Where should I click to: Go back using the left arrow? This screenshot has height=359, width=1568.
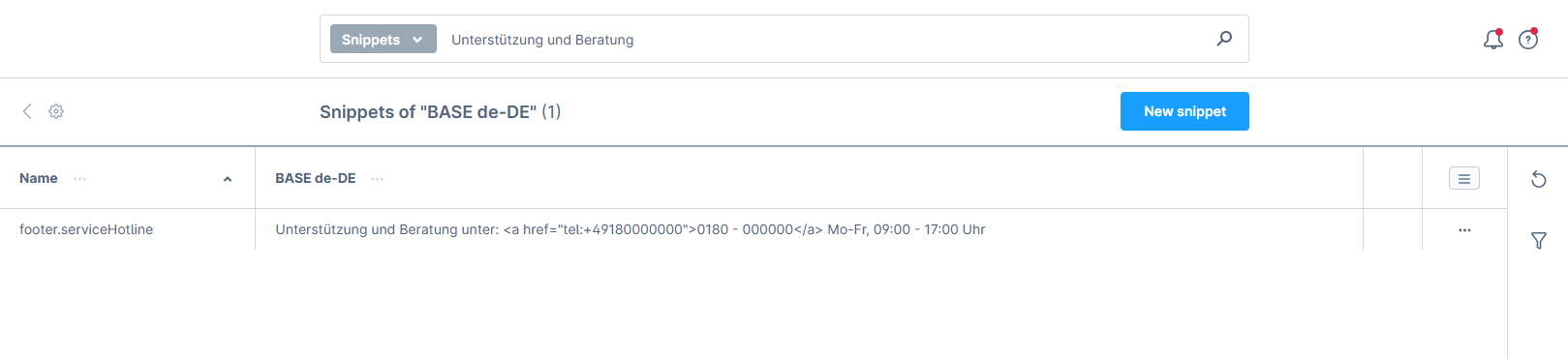pos(27,111)
